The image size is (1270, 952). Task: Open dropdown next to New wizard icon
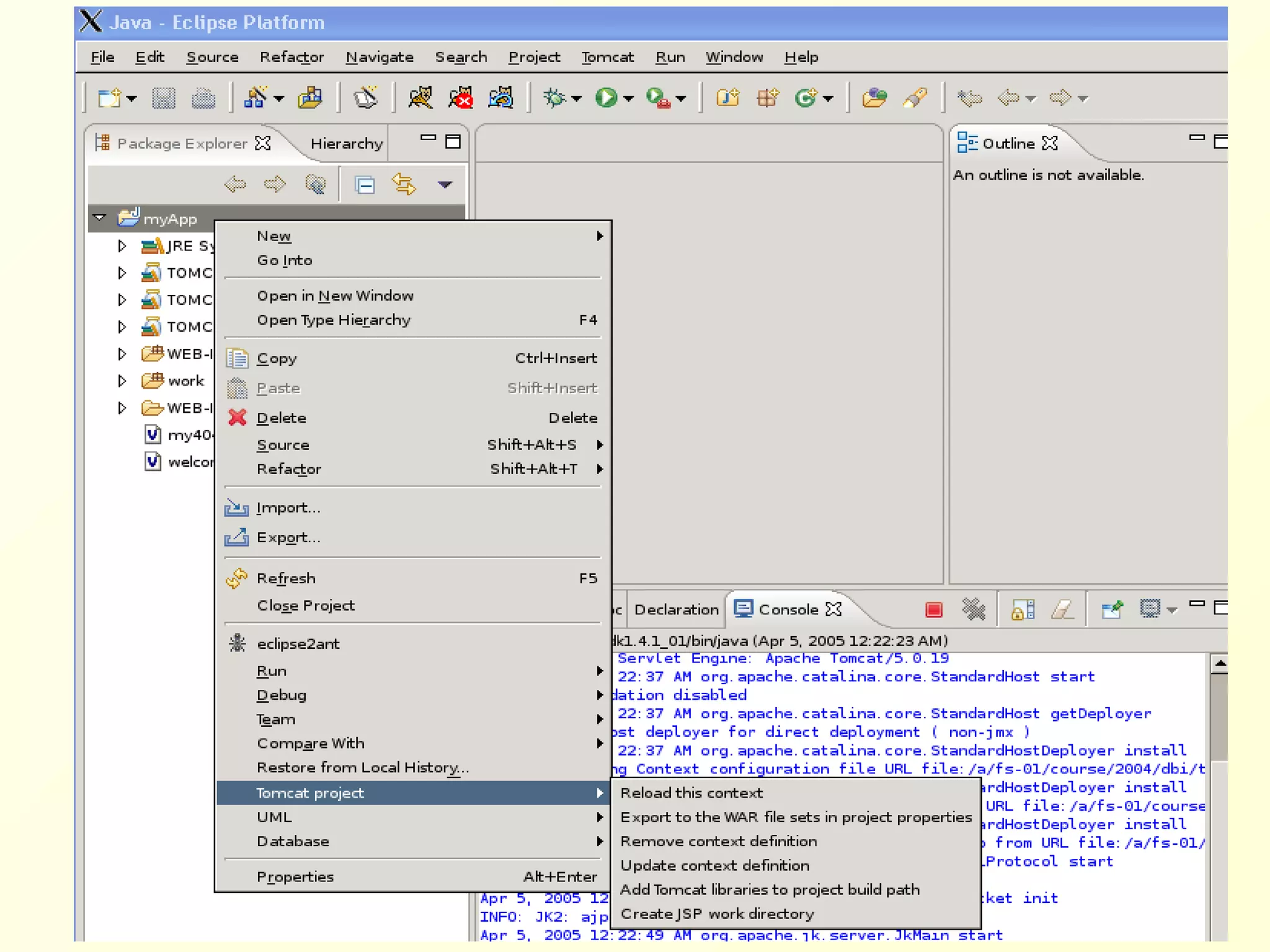[131, 99]
